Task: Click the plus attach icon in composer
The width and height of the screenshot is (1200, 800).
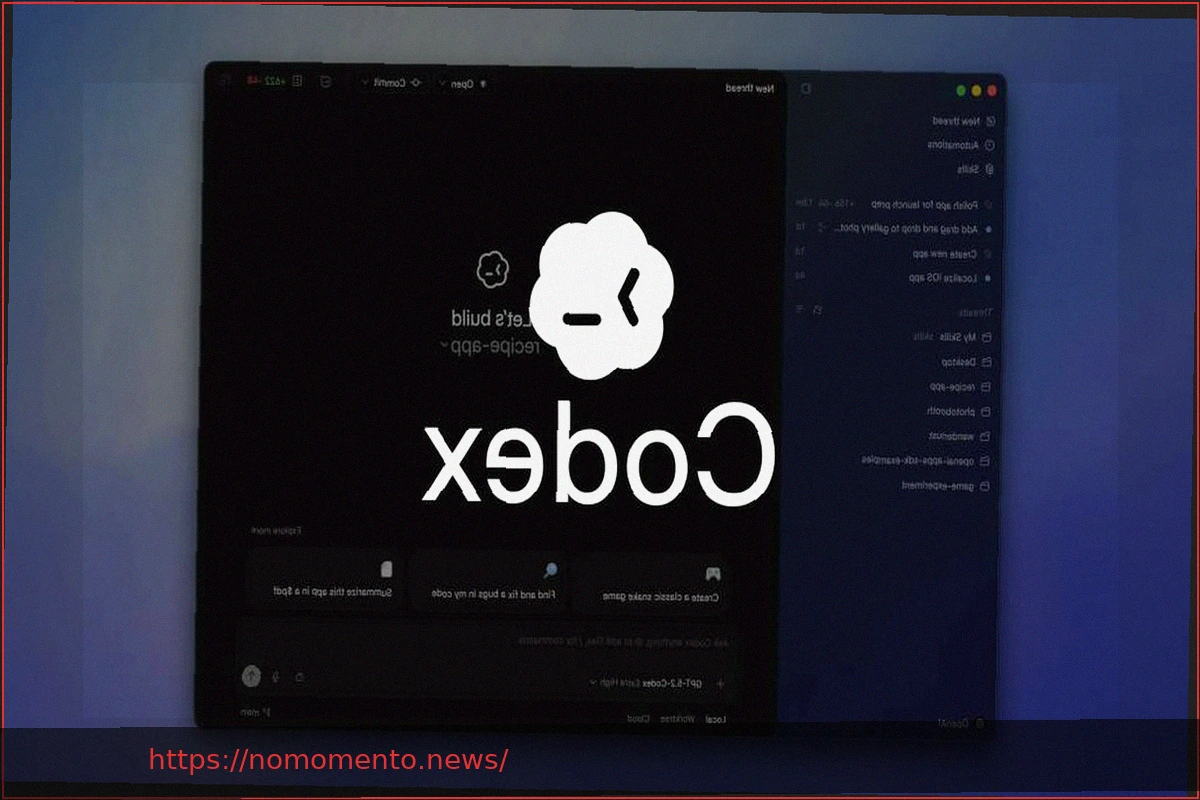Action: point(720,683)
